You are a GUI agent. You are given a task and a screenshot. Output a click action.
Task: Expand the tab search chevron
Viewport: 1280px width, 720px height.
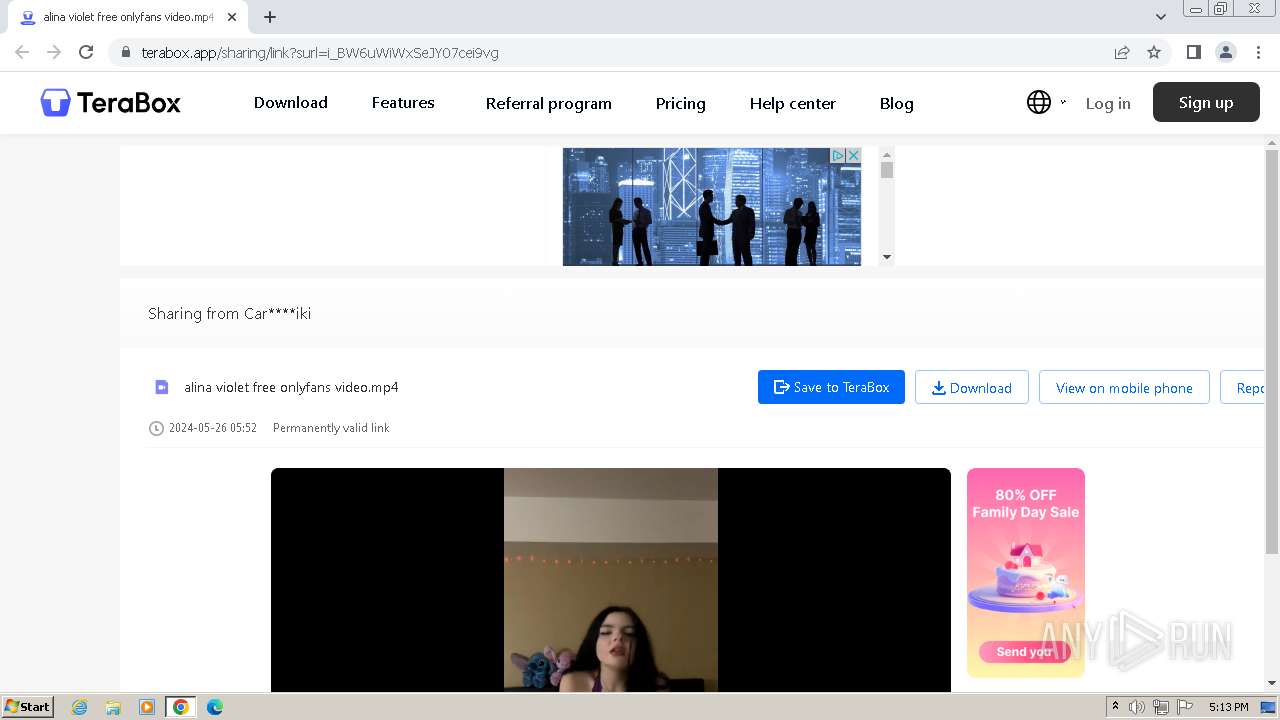pyautogui.click(x=1161, y=17)
